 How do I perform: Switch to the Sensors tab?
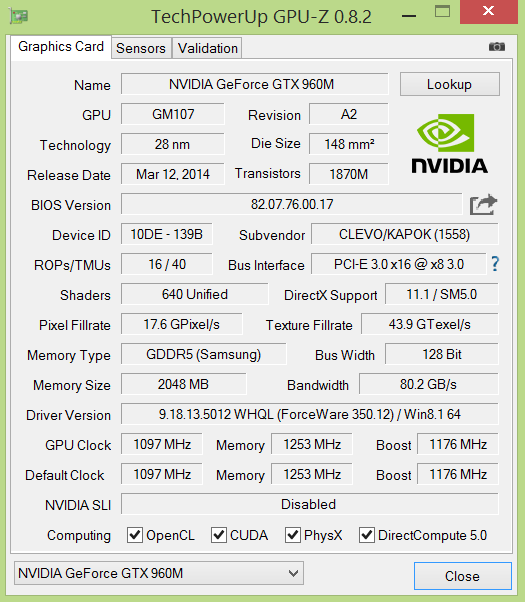click(x=141, y=48)
